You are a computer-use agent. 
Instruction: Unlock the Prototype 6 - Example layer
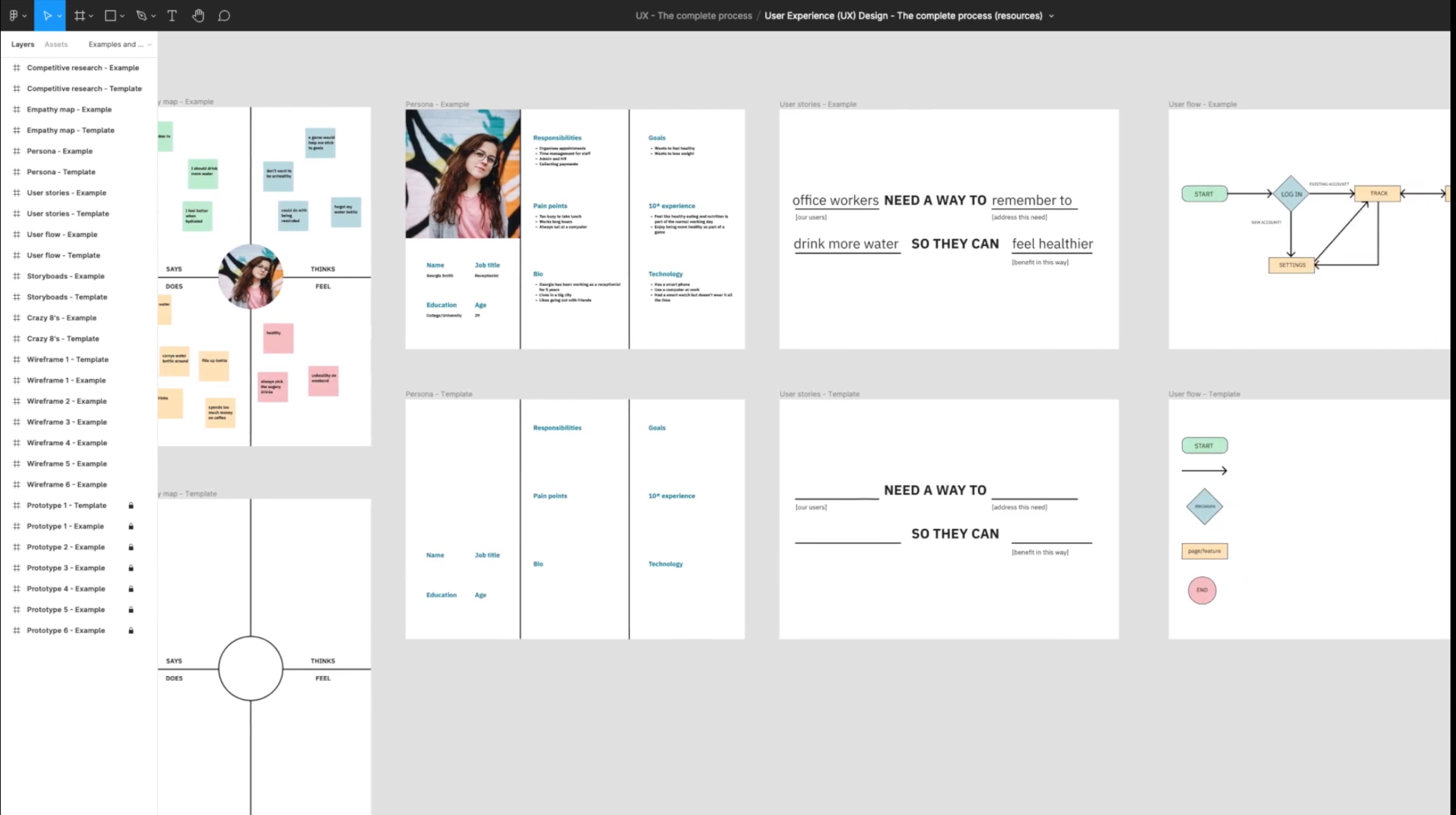[x=131, y=630]
